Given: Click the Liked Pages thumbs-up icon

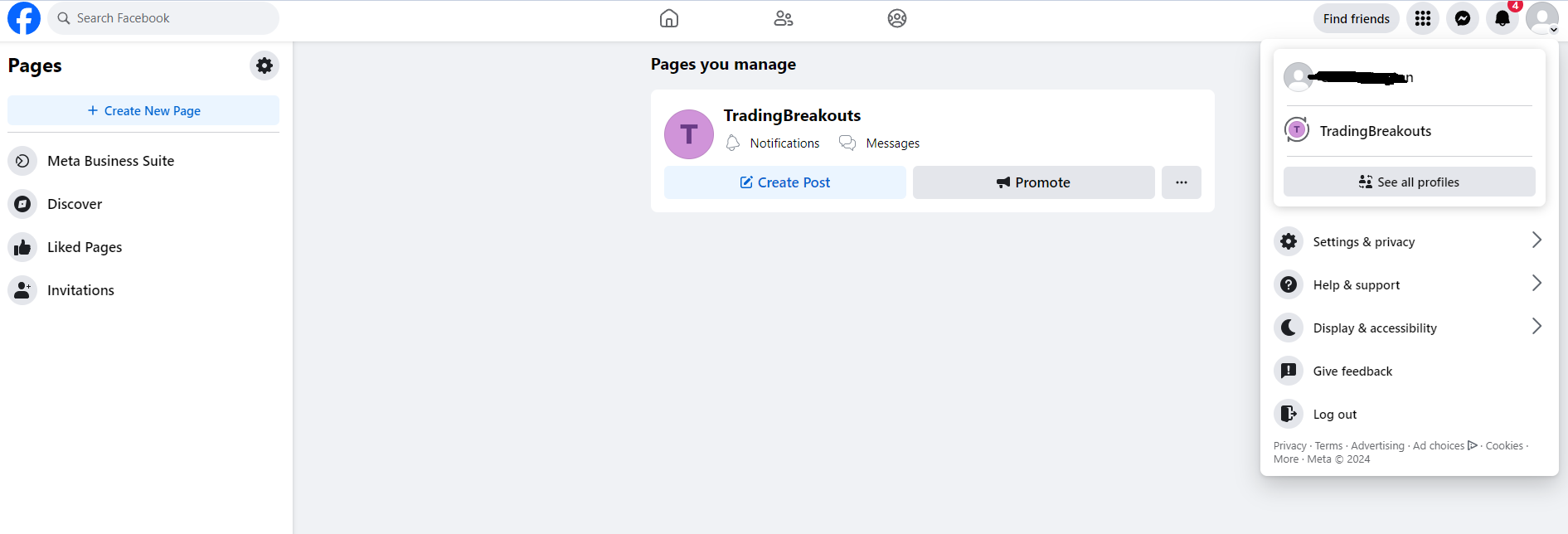Looking at the screenshot, I should 22,247.
